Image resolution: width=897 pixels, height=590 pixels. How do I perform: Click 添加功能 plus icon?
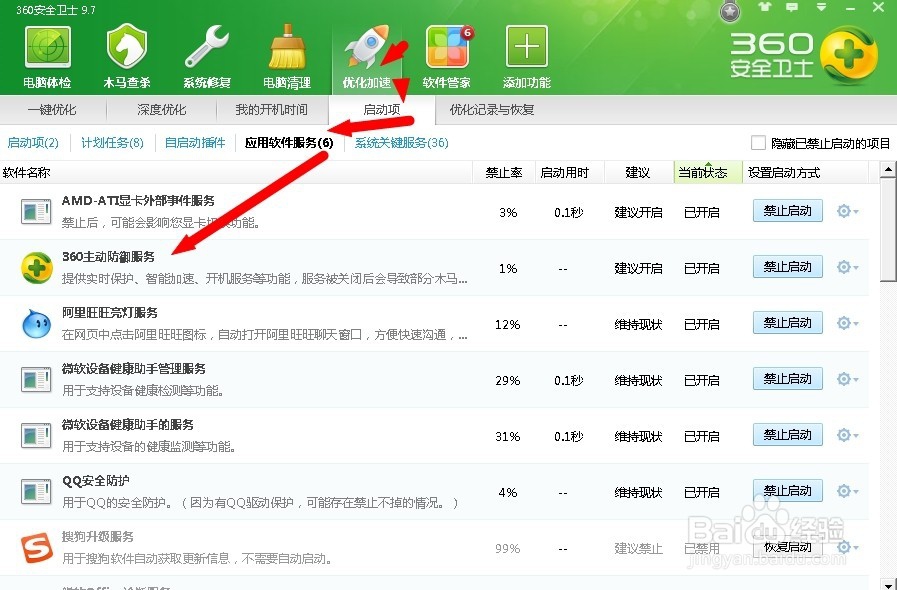tap(527, 47)
